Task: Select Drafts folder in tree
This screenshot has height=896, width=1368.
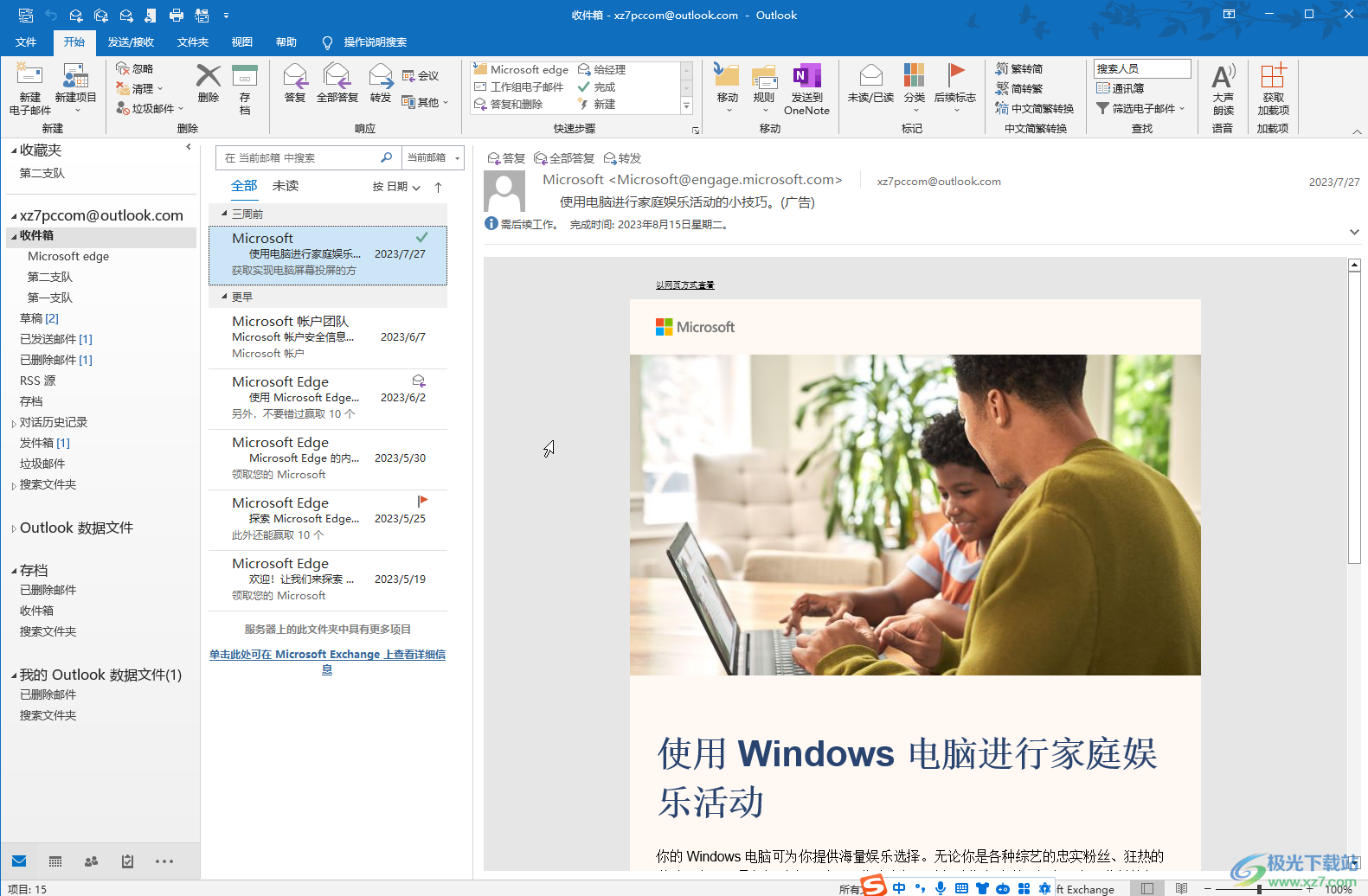Action: (39, 318)
